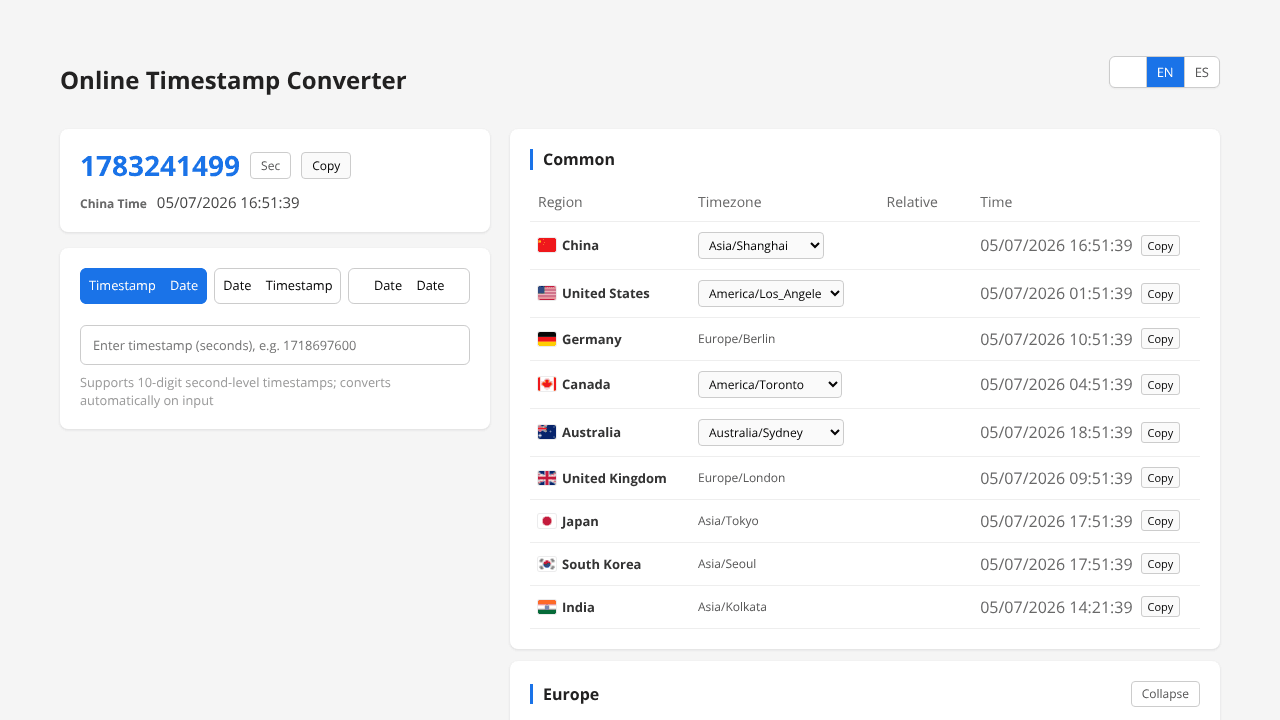The height and width of the screenshot is (720, 1280).
Task: Click the United Kingdom flag icon
Action: pos(547,478)
